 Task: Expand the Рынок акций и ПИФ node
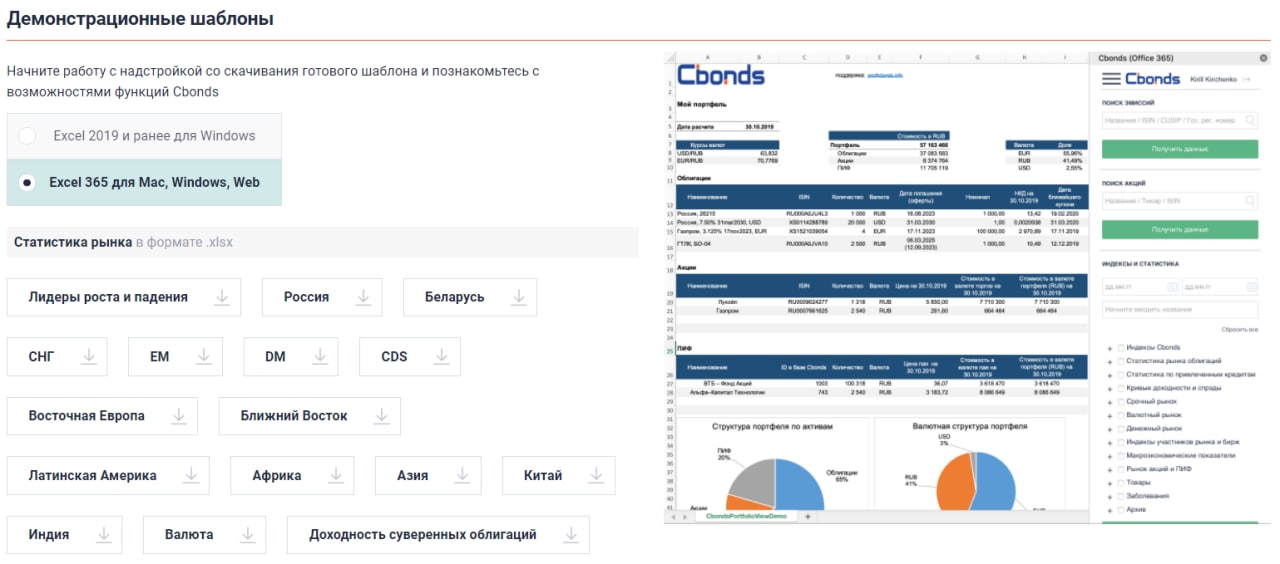point(1110,469)
